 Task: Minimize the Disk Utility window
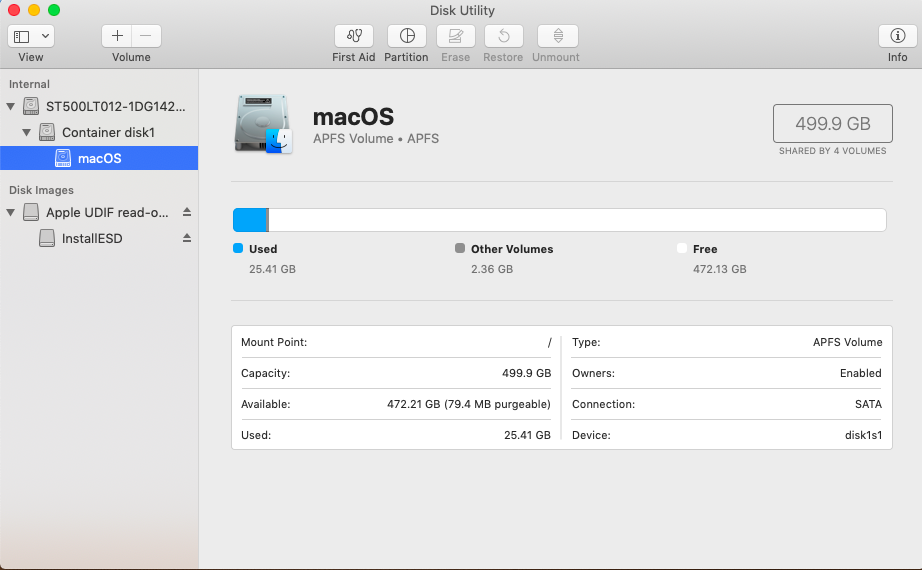click(34, 10)
